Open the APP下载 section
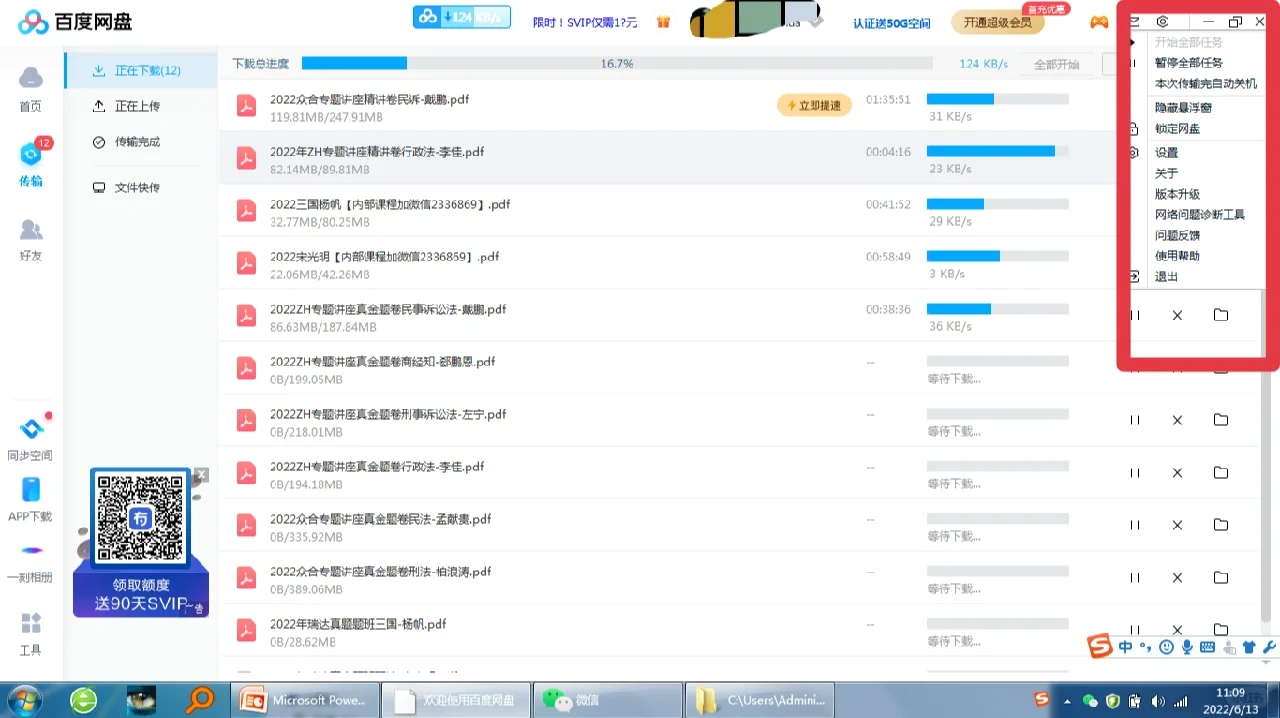1280x718 pixels. 30,500
